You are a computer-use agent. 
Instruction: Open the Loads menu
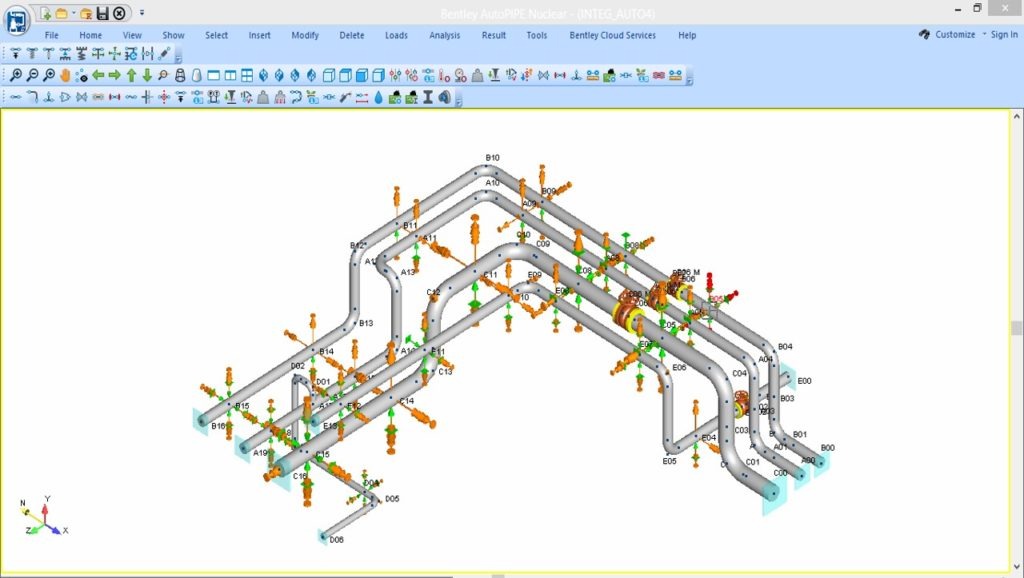[396, 35]
